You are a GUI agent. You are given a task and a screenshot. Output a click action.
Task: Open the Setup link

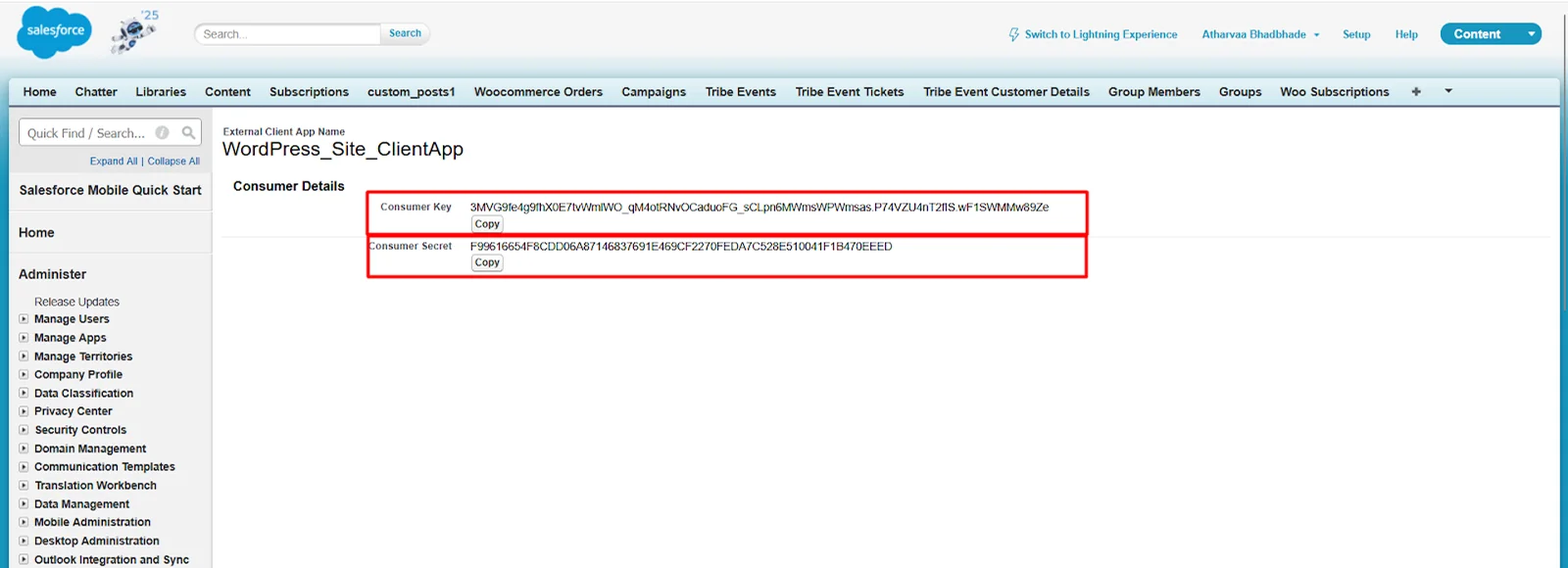click(x=1356, y=34)
